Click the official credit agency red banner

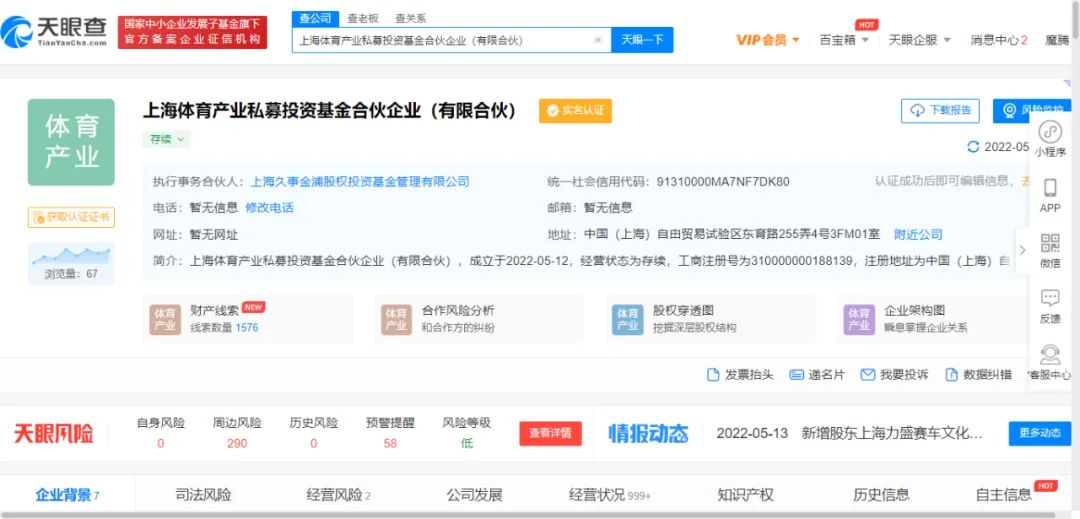pyautogui.click(x=192, y=32)
